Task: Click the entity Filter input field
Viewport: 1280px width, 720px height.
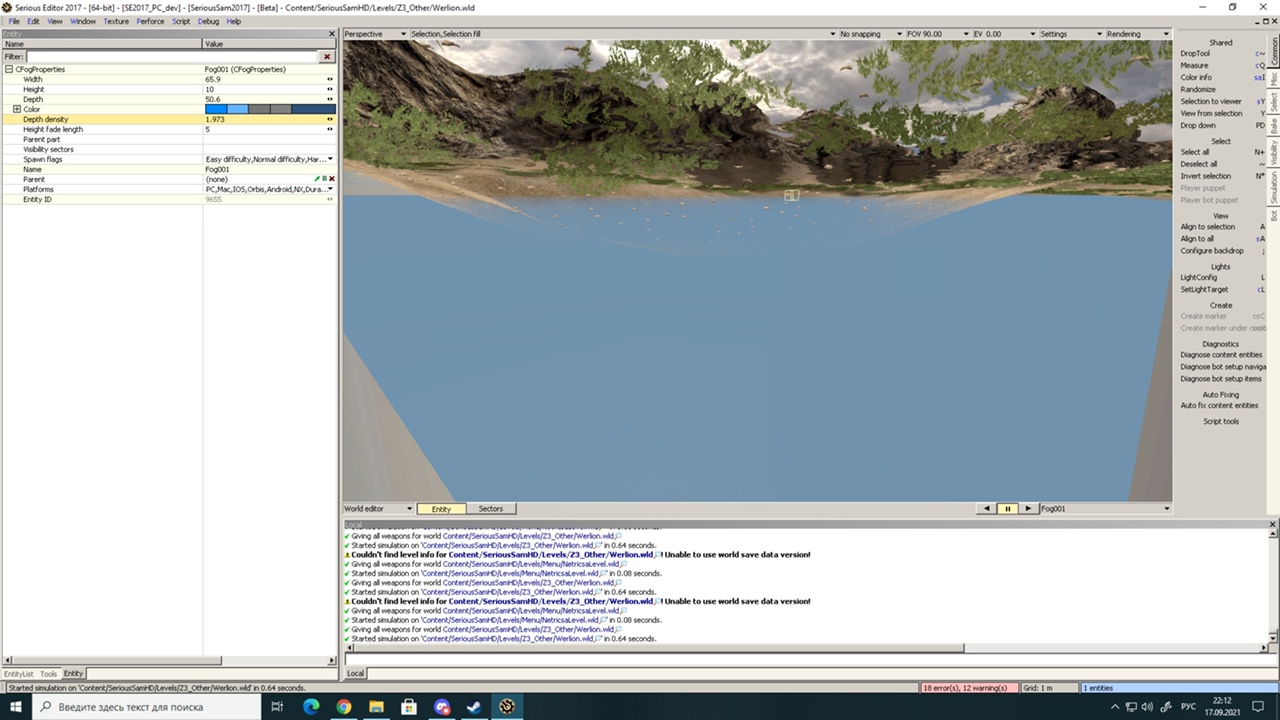Action: click(173, 57)
